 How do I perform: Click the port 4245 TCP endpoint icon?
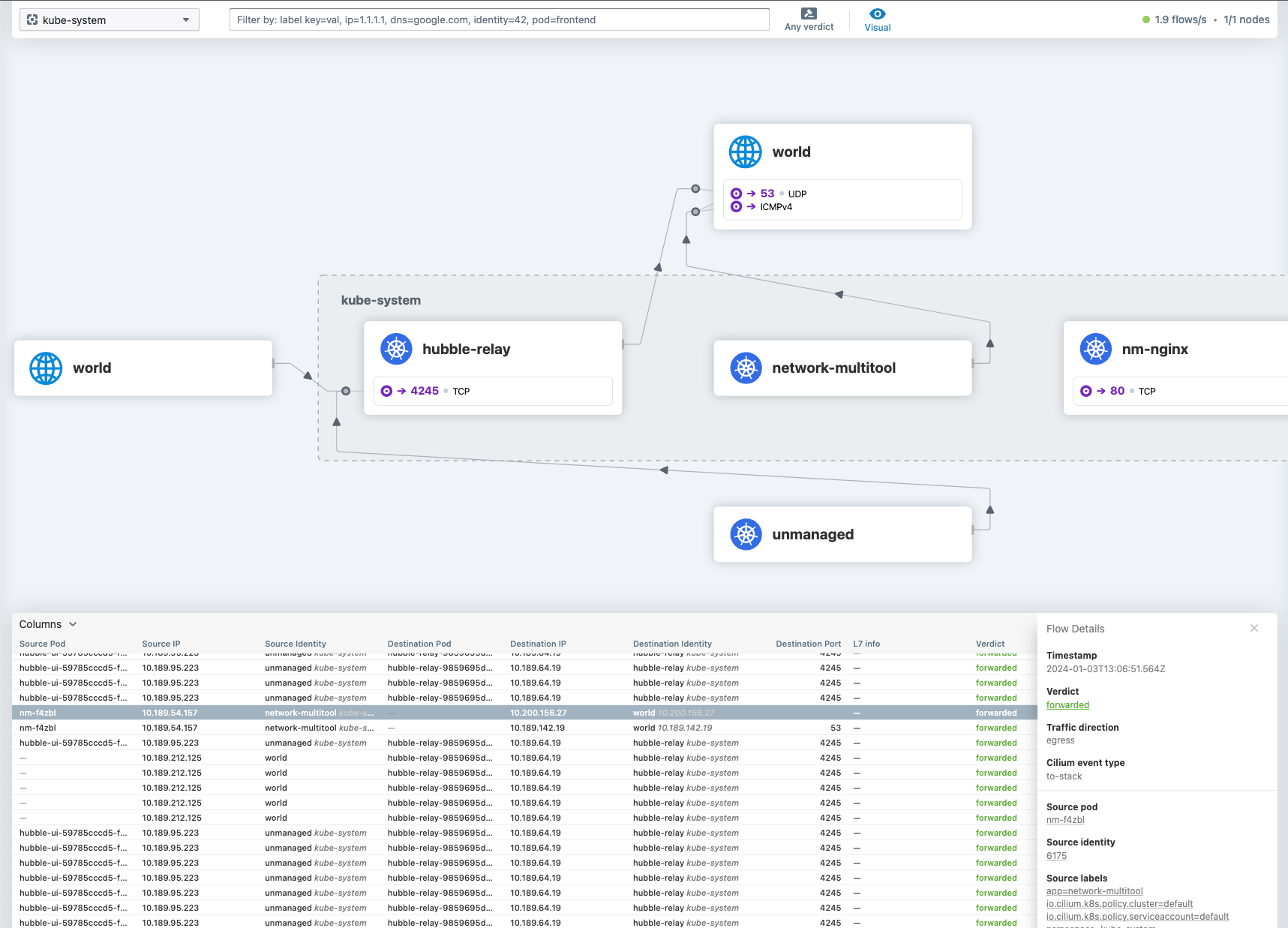click(x=386, y=391)
